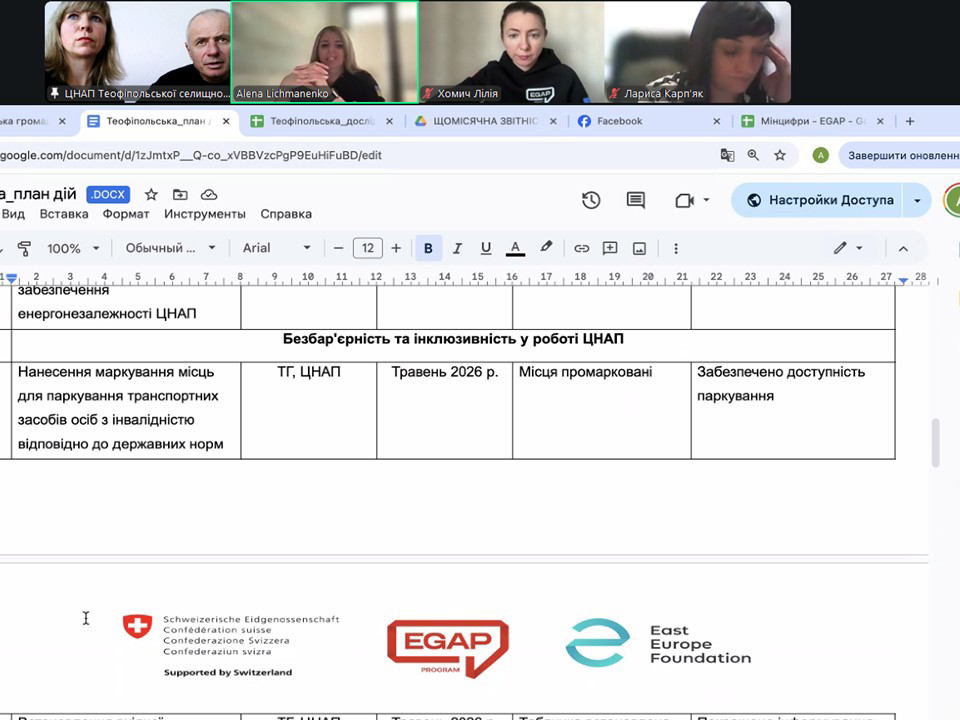Click the paint format roller icon
This screenshot has height=720, width=960.
click(x=25, y=248)
